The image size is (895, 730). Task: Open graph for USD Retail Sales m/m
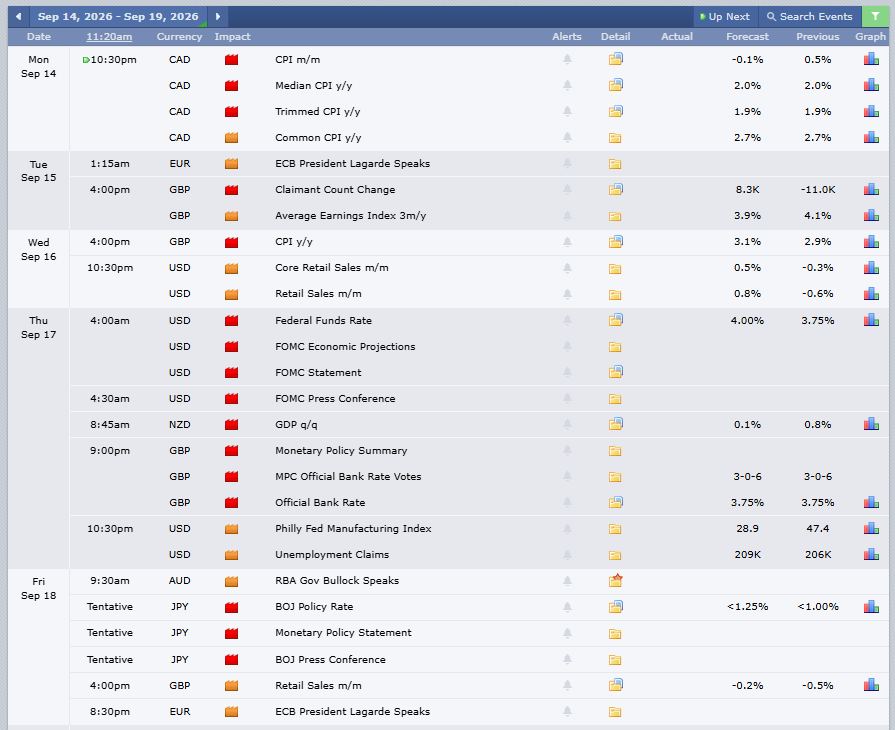(871, 294)
